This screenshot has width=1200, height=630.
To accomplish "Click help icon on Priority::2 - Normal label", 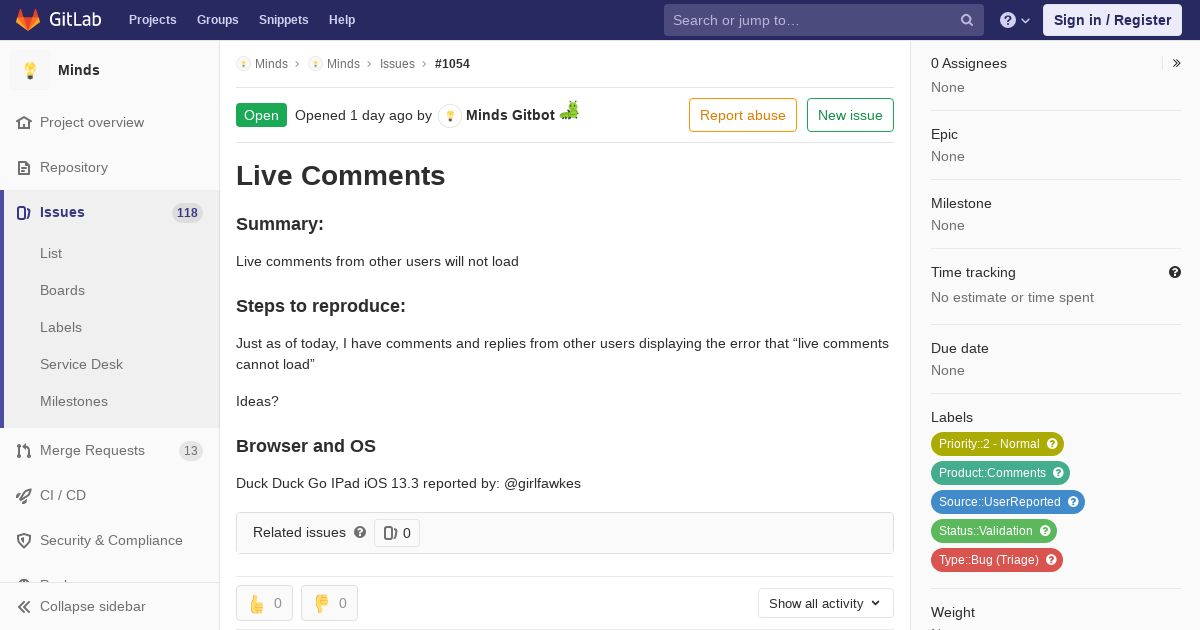I will (x=1052, y=444).
